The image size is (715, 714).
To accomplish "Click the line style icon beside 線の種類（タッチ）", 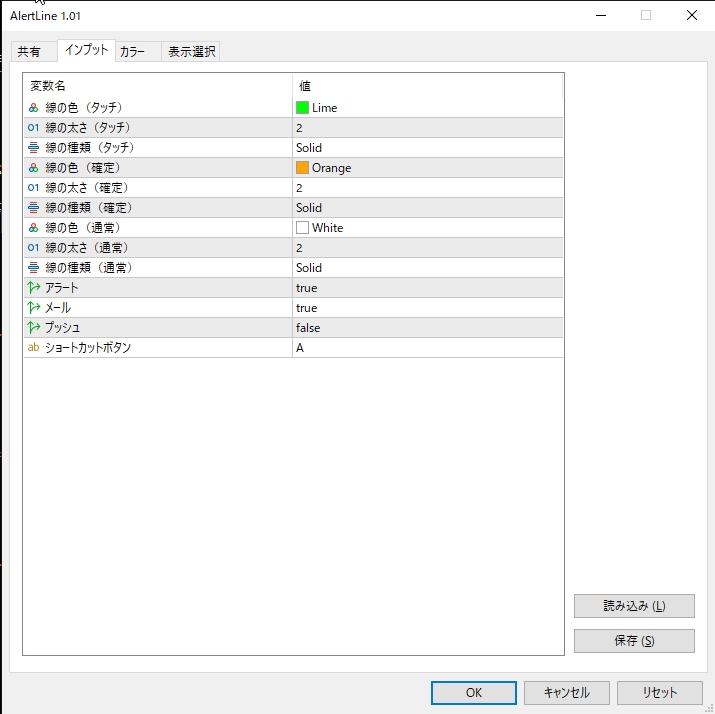I will click(33, 148).
